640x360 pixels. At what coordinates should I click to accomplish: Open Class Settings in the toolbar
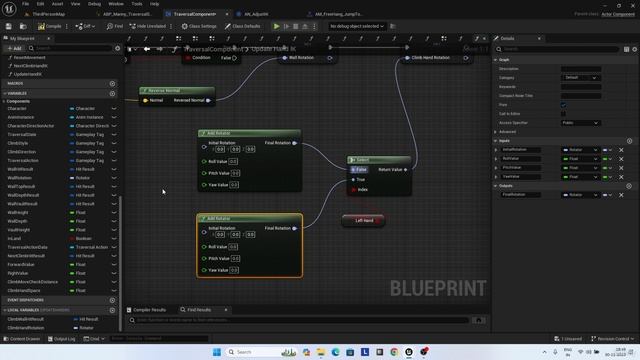pyautogui.click(x=199, y=26)
